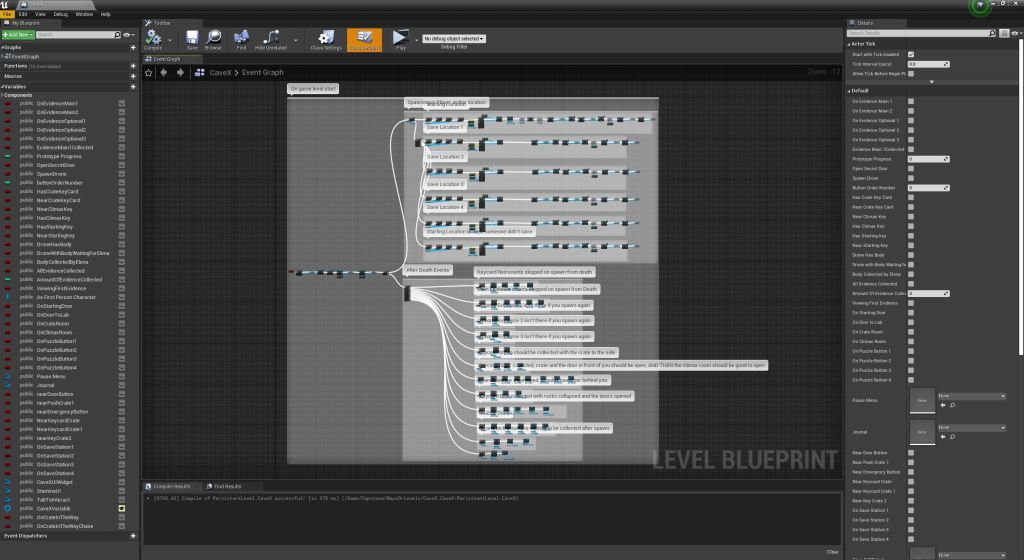This screenshot has width=1024, height=560.
Task: Open the Add New dropdown
Action: click(x=17, y=34)
